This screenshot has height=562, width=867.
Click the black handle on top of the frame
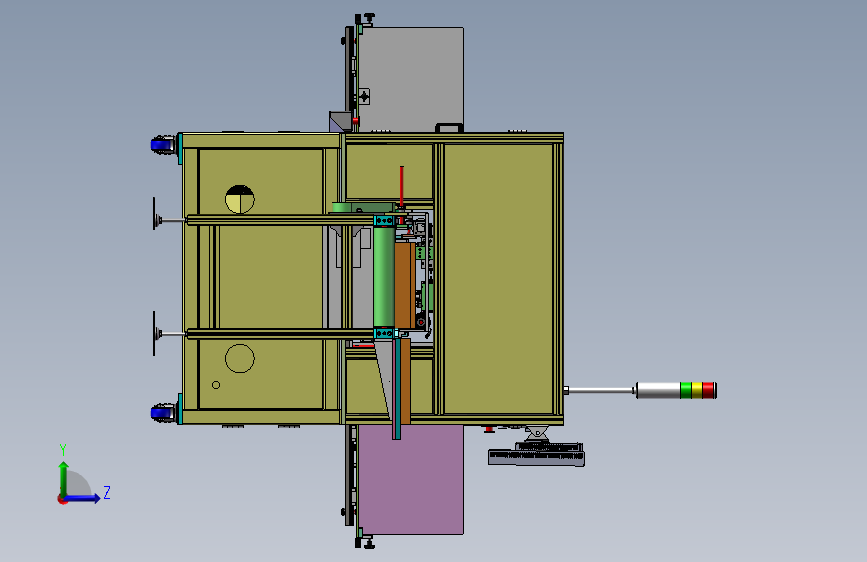pos(450,128)
